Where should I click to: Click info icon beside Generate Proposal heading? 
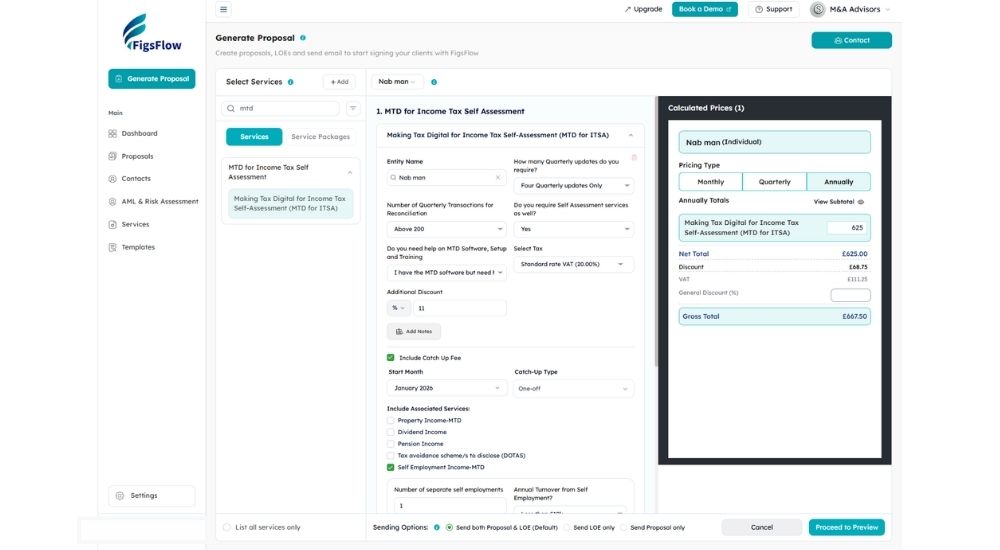pos(303,38)
